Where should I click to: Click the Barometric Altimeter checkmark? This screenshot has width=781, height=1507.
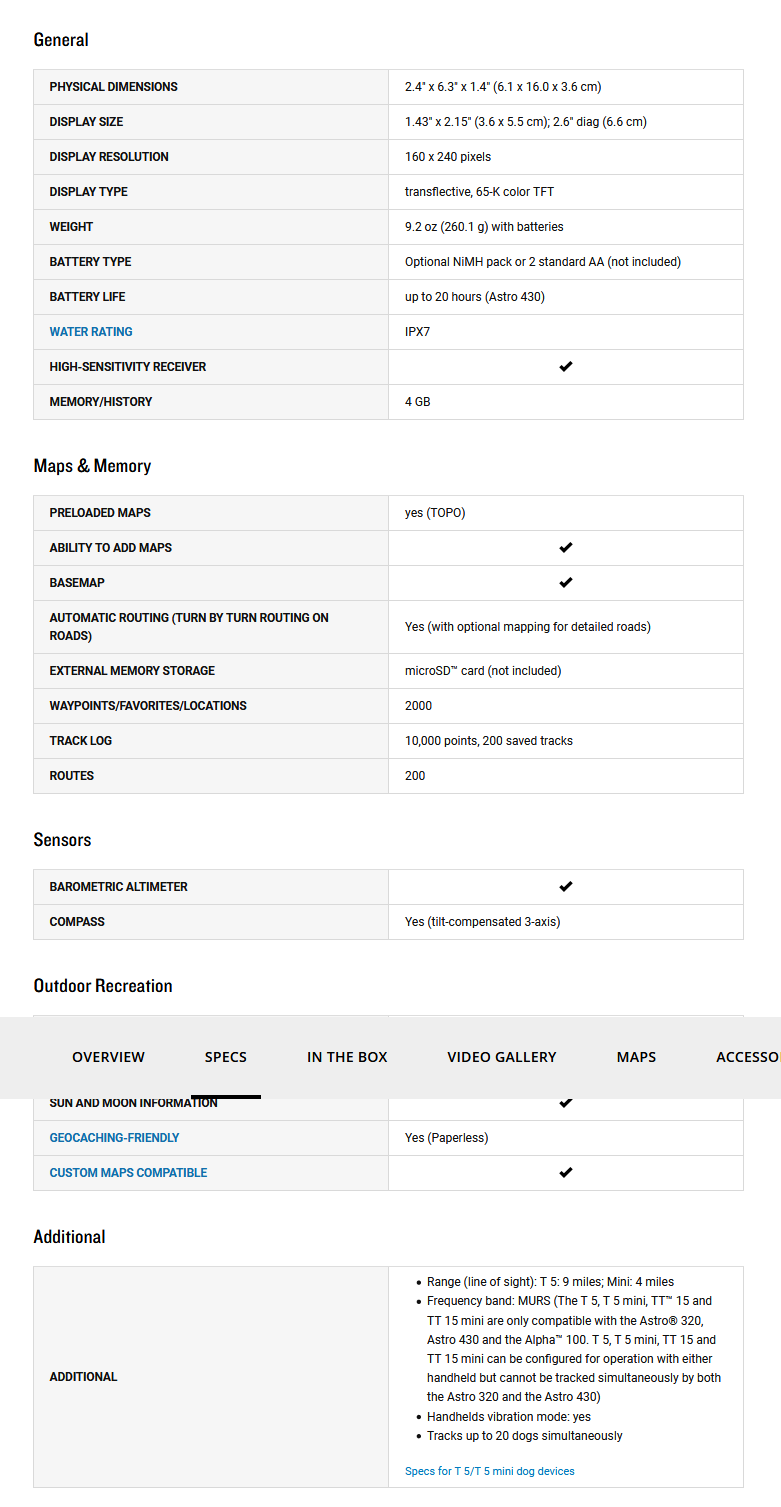565,887
